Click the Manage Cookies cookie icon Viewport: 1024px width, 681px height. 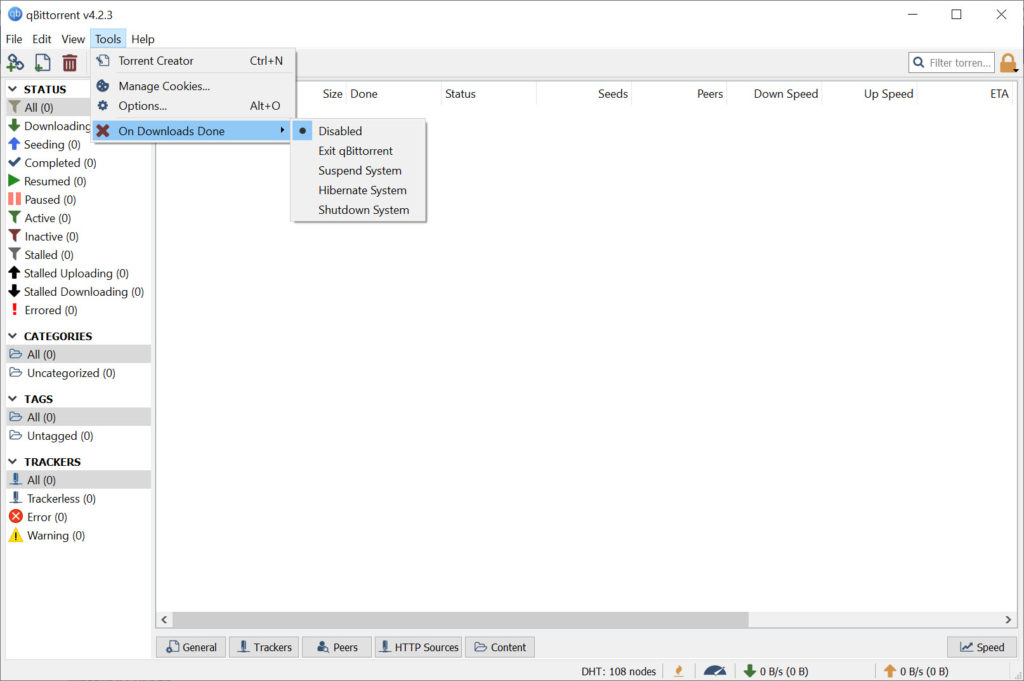(103, 86)
